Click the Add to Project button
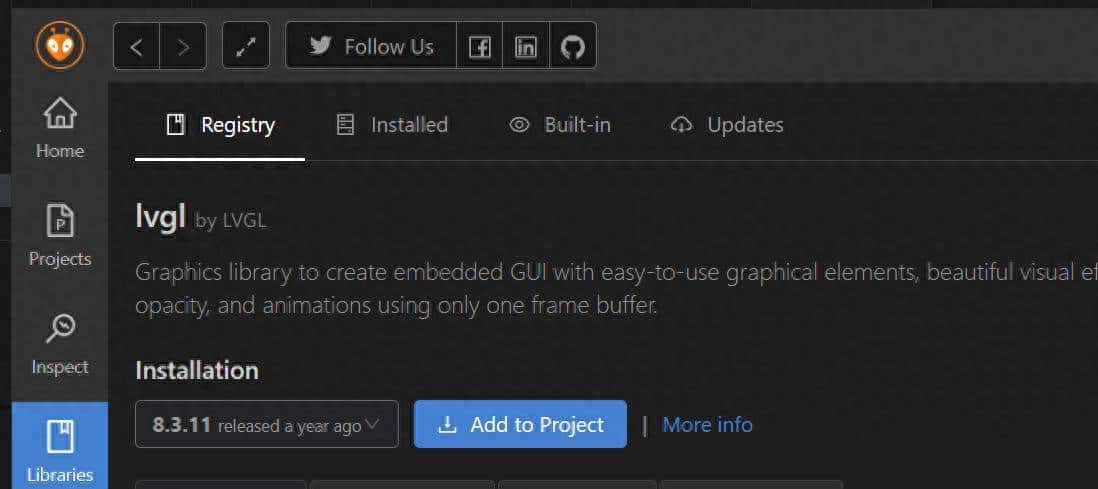 520,424
